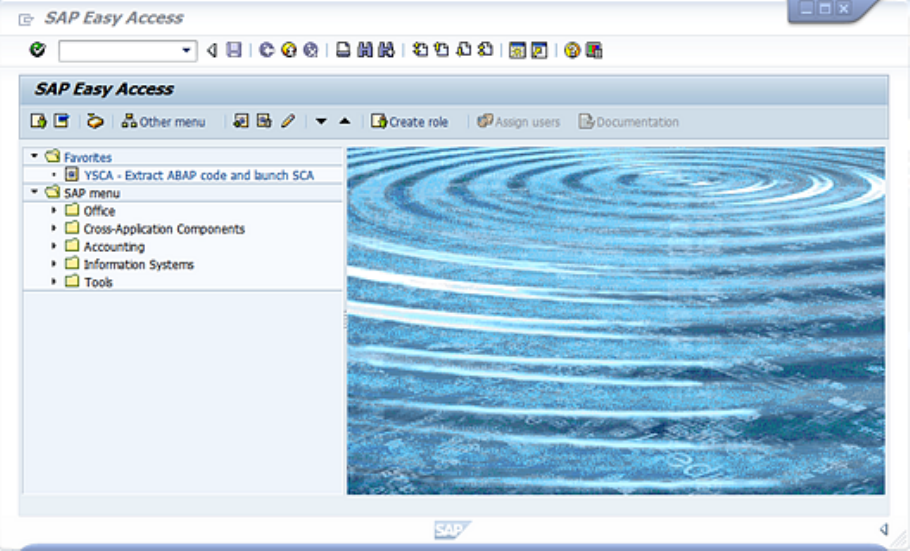Minimize the SAP Easy Access window
Viewport: 910px width, 551px height.
tap(806, 9)
